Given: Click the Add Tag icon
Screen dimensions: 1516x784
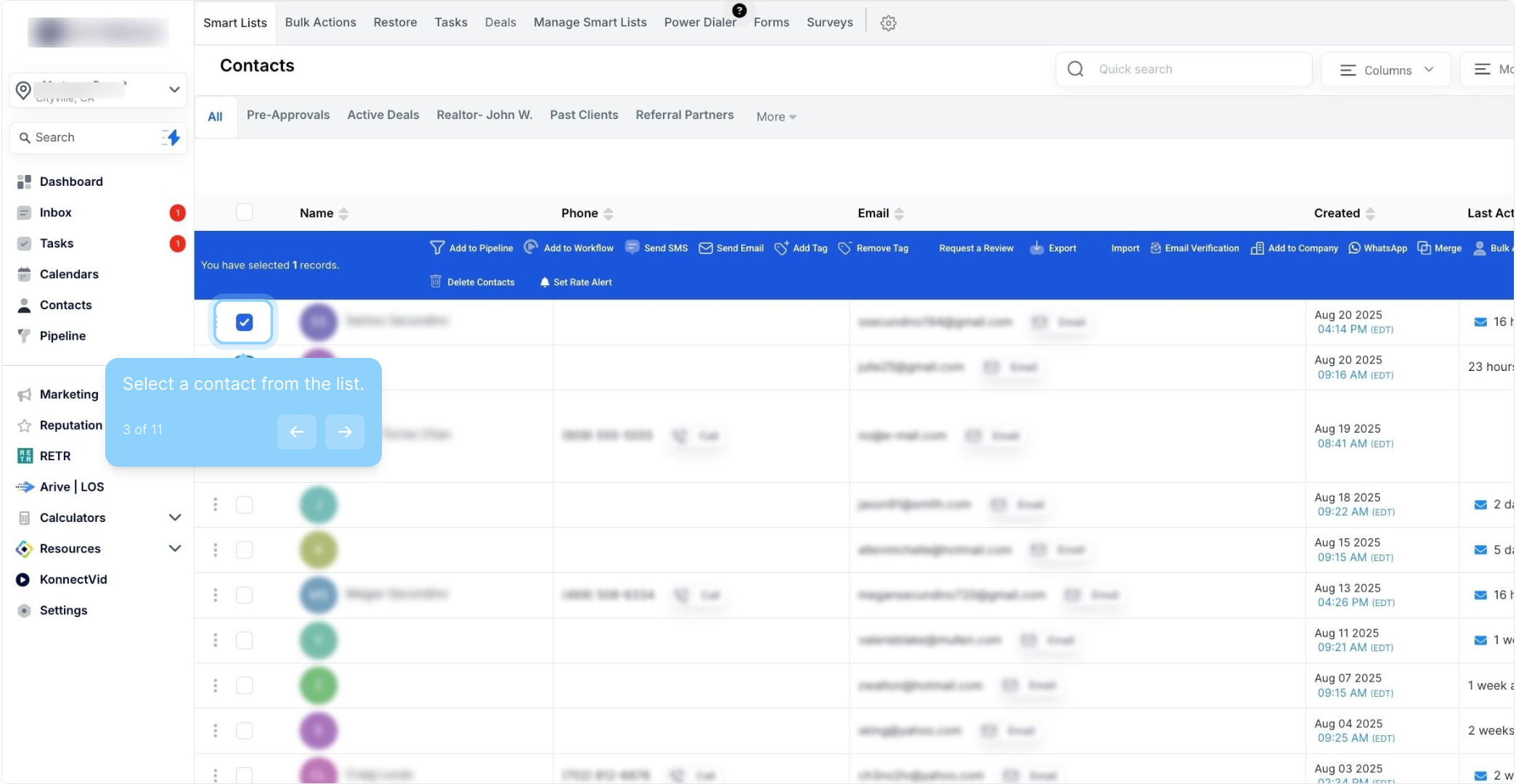Looking at the screenshot, I should 781,248.
